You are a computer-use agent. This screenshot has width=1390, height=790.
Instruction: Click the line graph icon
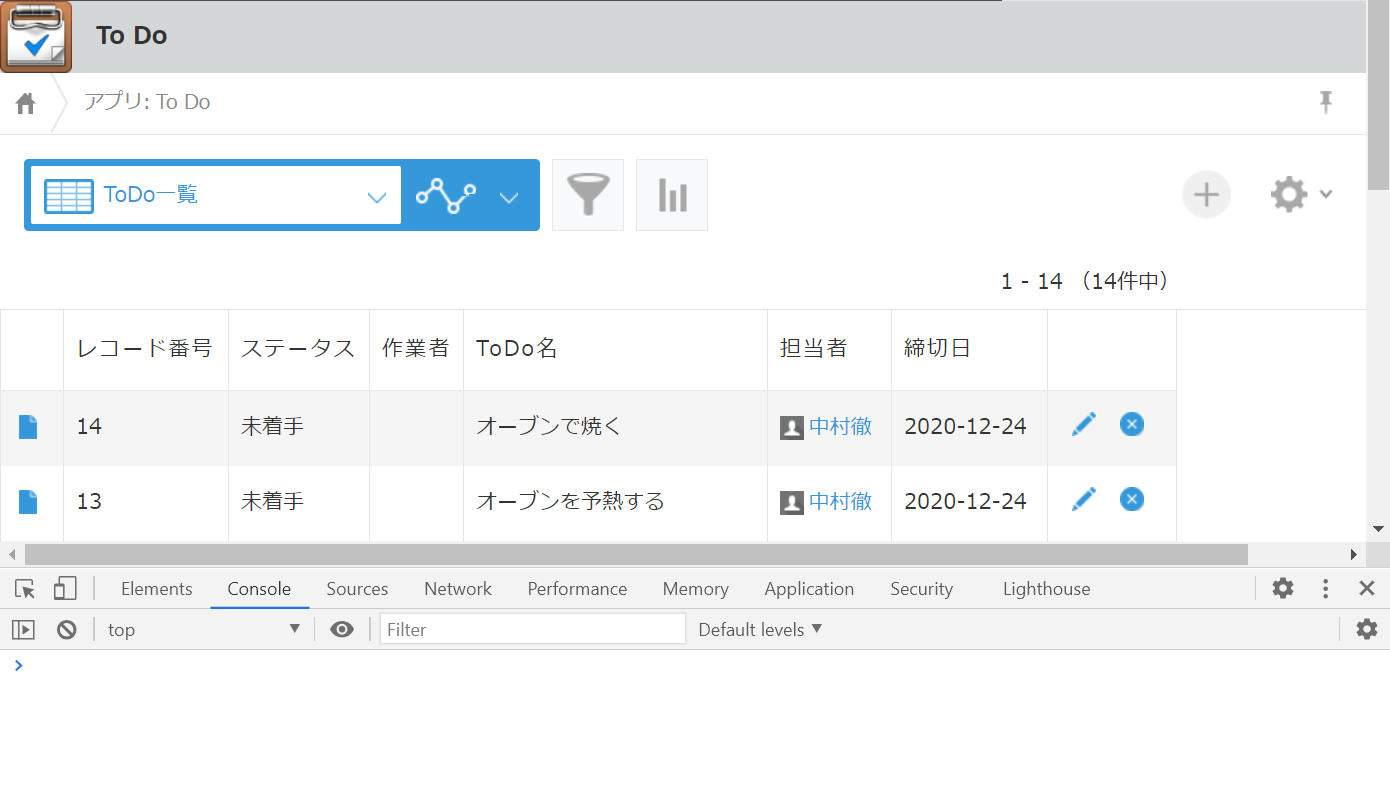tap(446, 195)
